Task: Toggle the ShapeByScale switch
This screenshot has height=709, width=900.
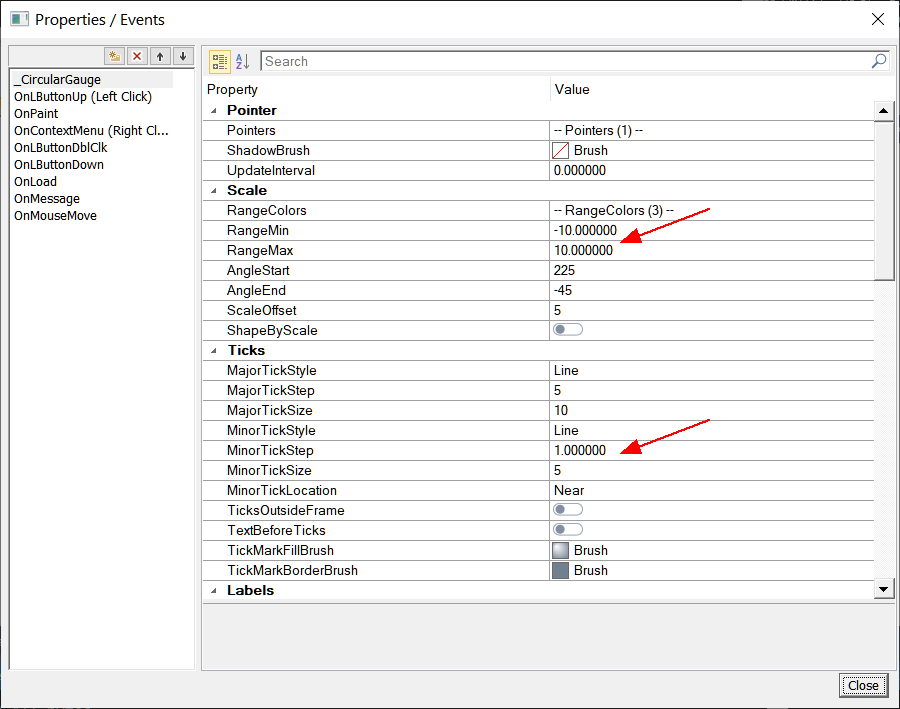Action: [x=568, y=330]
